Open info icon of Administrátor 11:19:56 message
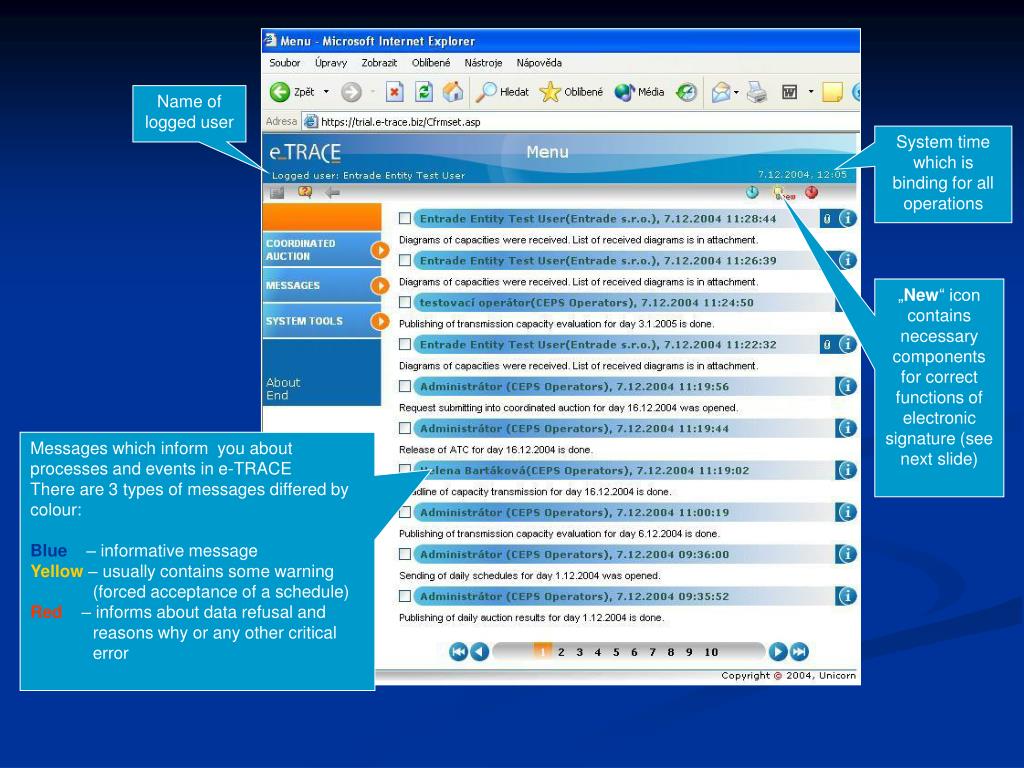Image resolution: width=1024 pixels, height=768 pixels. click(x=846, y=386)
